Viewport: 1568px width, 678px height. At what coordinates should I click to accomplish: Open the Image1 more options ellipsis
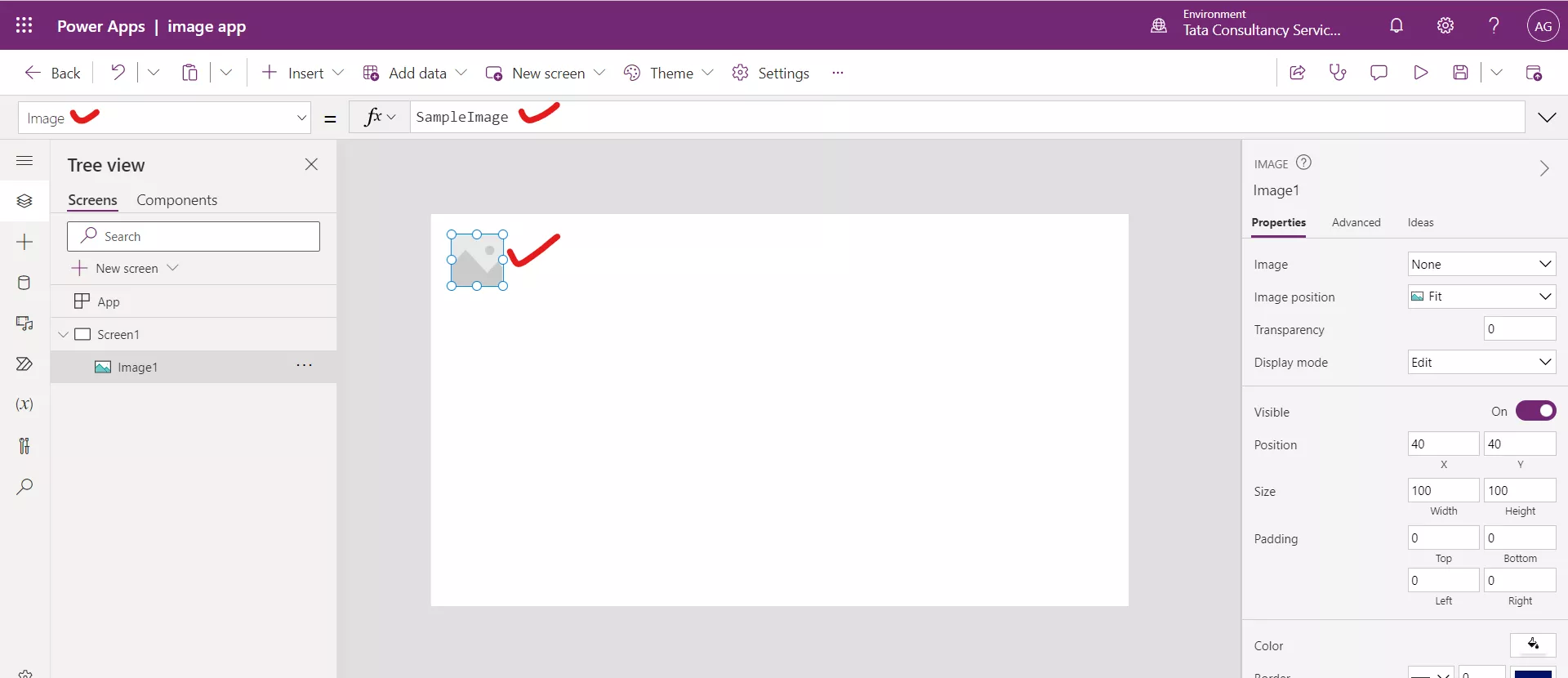coord(304,365)
